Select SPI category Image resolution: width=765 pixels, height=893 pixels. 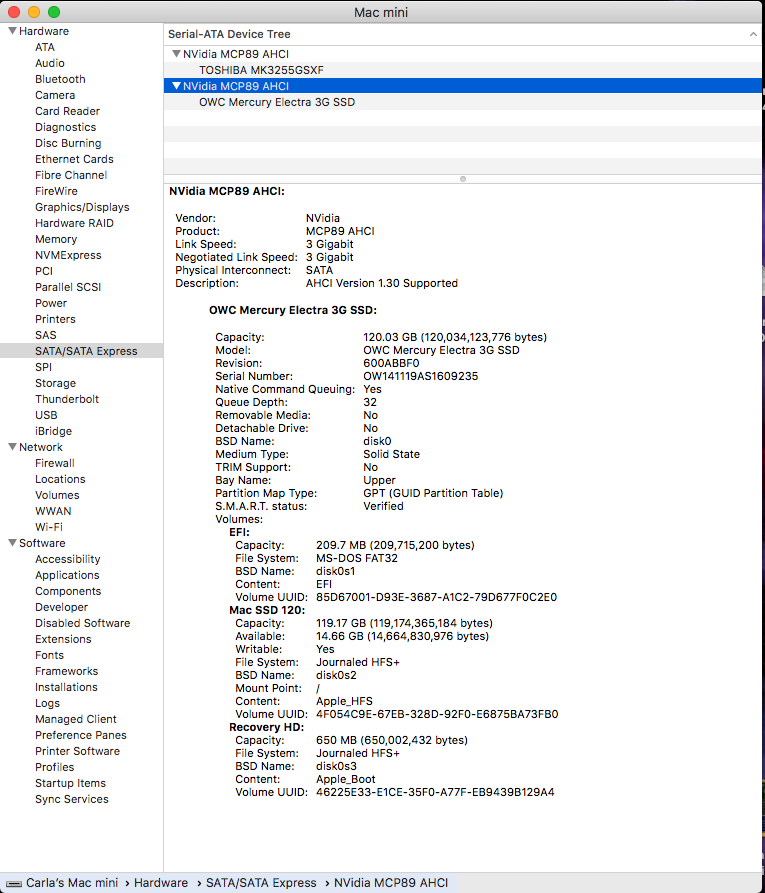(x=43, y=367)
